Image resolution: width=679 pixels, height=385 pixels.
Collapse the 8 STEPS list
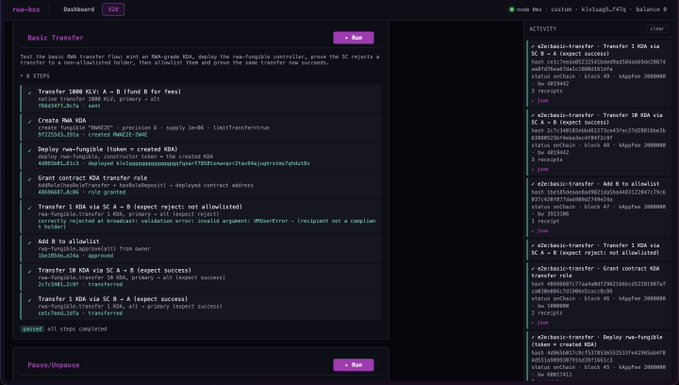(35, 76)
